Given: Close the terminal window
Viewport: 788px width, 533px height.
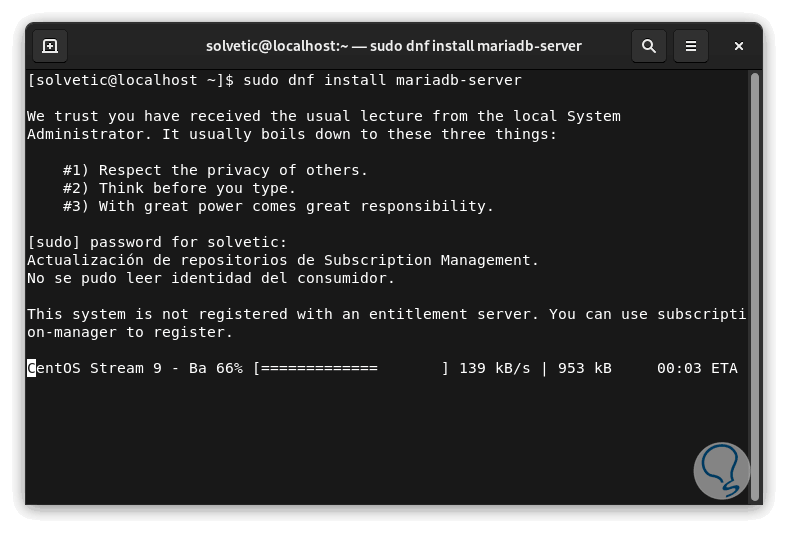Looking at the screenshot, I should [x=739, y=46].
